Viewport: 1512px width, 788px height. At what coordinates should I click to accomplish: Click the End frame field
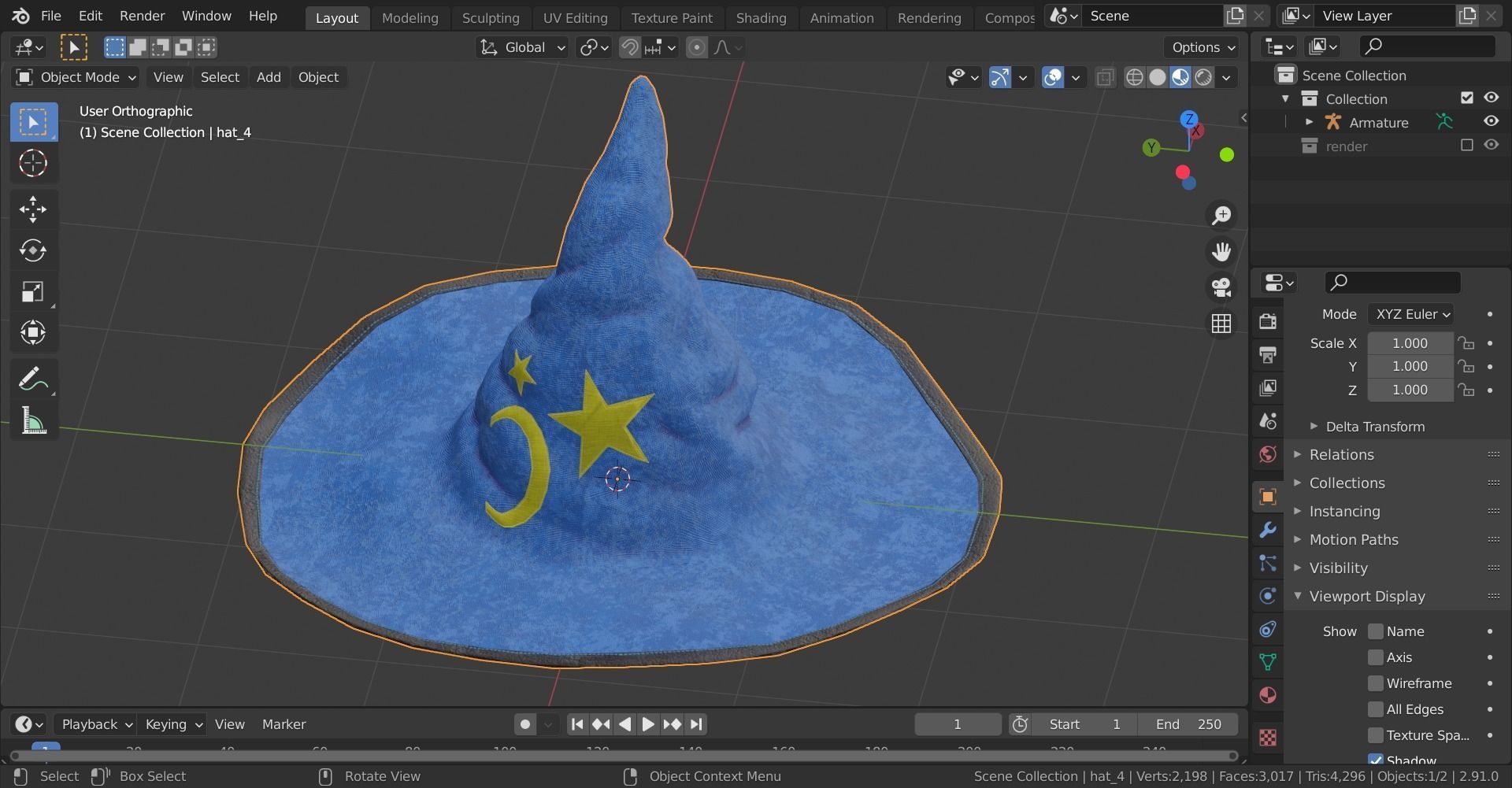pos(1188,724)
